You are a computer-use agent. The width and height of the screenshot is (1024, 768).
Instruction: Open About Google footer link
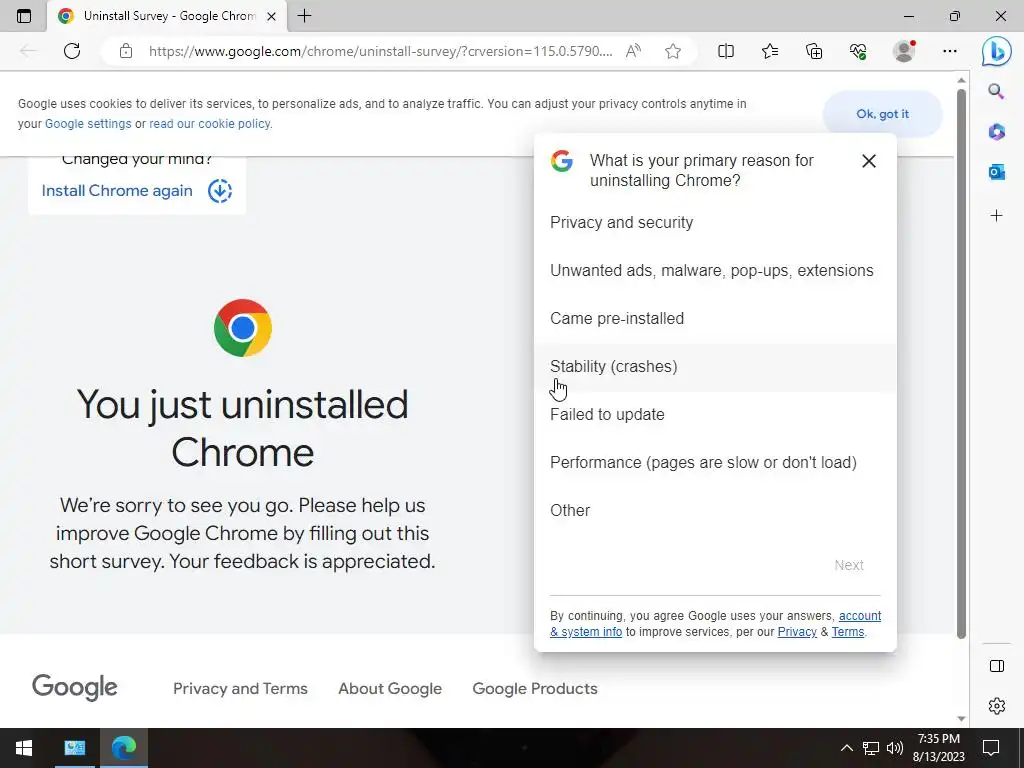[390, 688]
